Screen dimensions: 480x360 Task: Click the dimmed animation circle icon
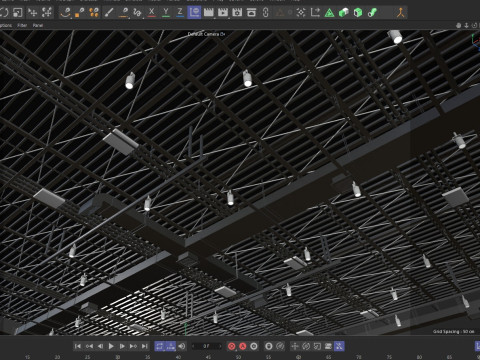coord(280,346)
